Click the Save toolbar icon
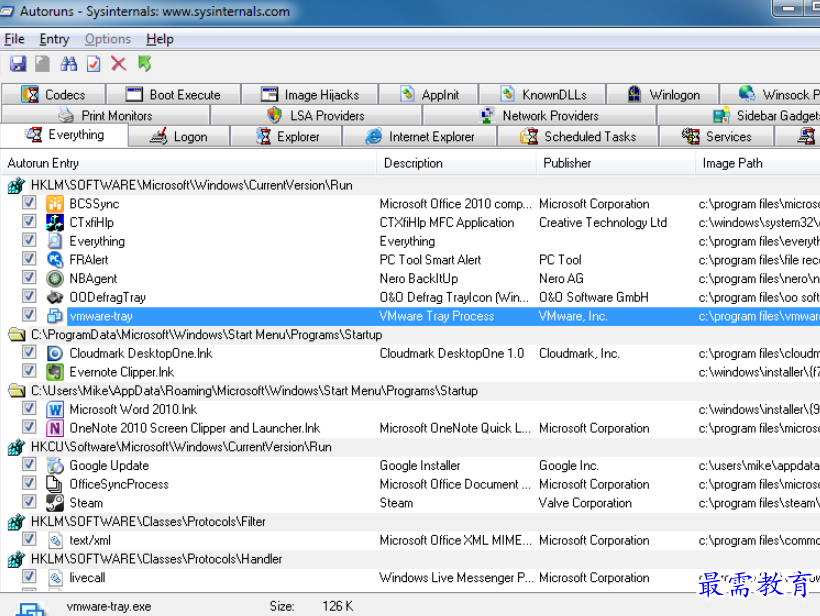 click(18, 64)
